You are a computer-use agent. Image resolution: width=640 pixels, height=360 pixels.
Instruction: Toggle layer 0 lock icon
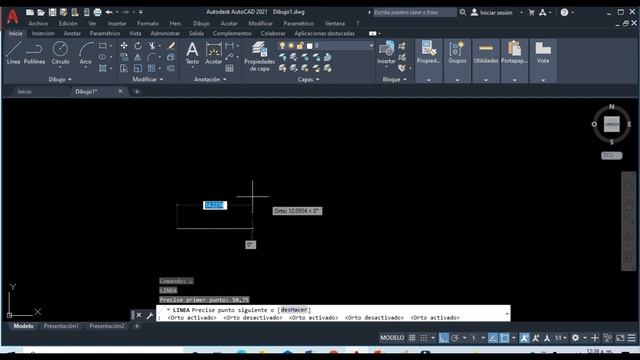click(x=300, y=46)
